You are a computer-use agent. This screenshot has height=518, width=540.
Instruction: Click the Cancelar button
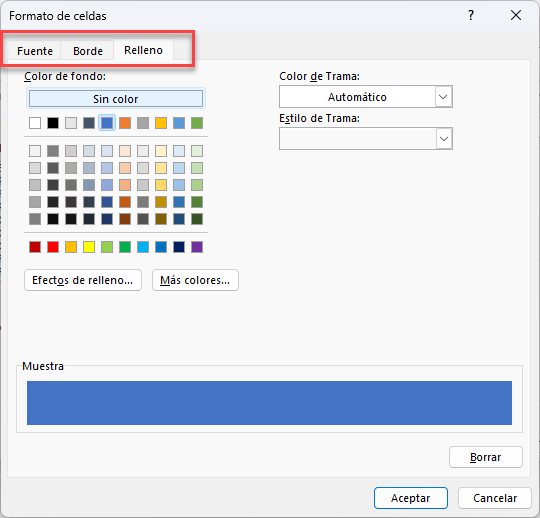pyautogui.click(x=495, y=498)
